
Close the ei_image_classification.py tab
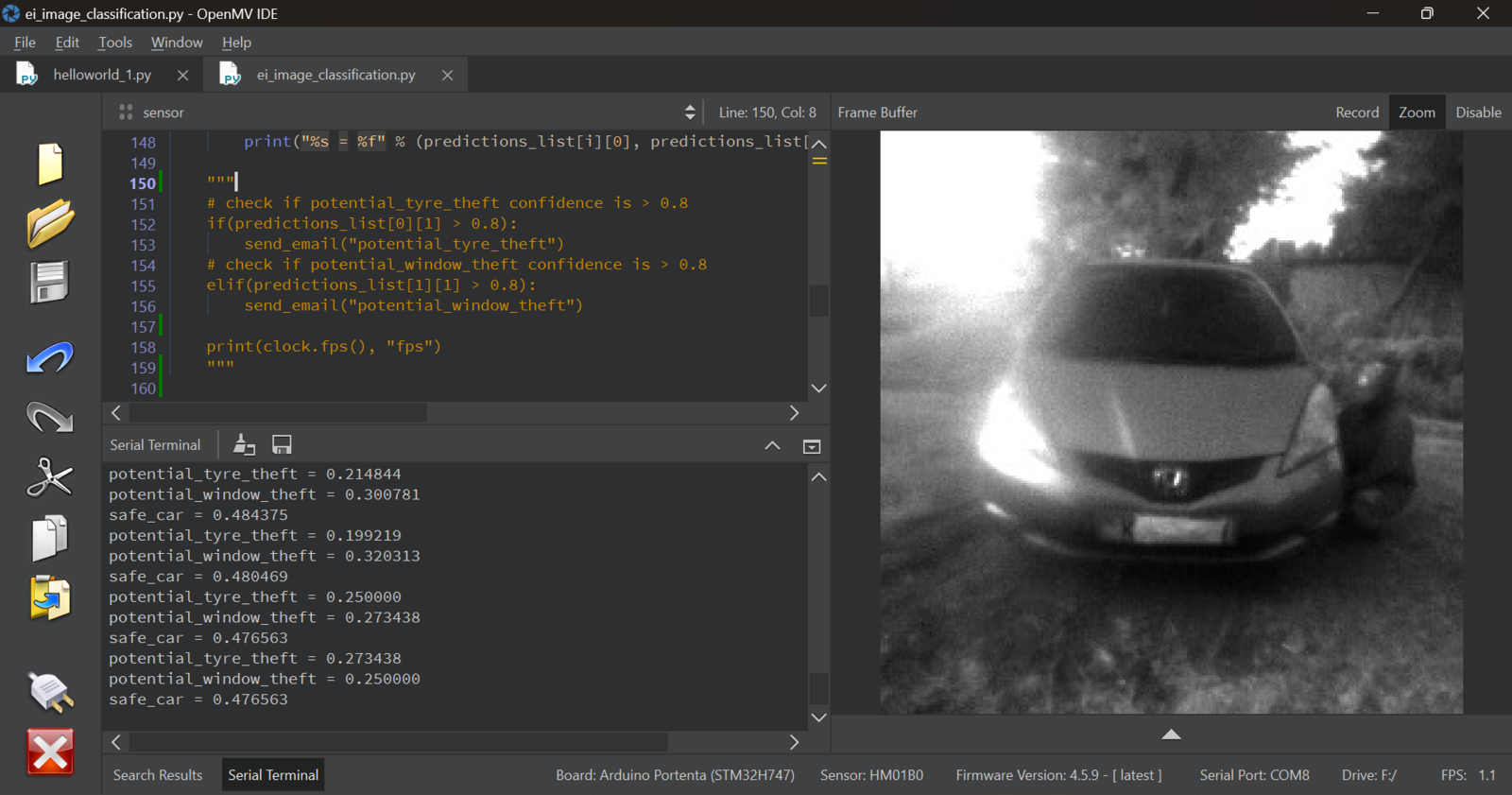pyautogui.click(x=448, y=76)
